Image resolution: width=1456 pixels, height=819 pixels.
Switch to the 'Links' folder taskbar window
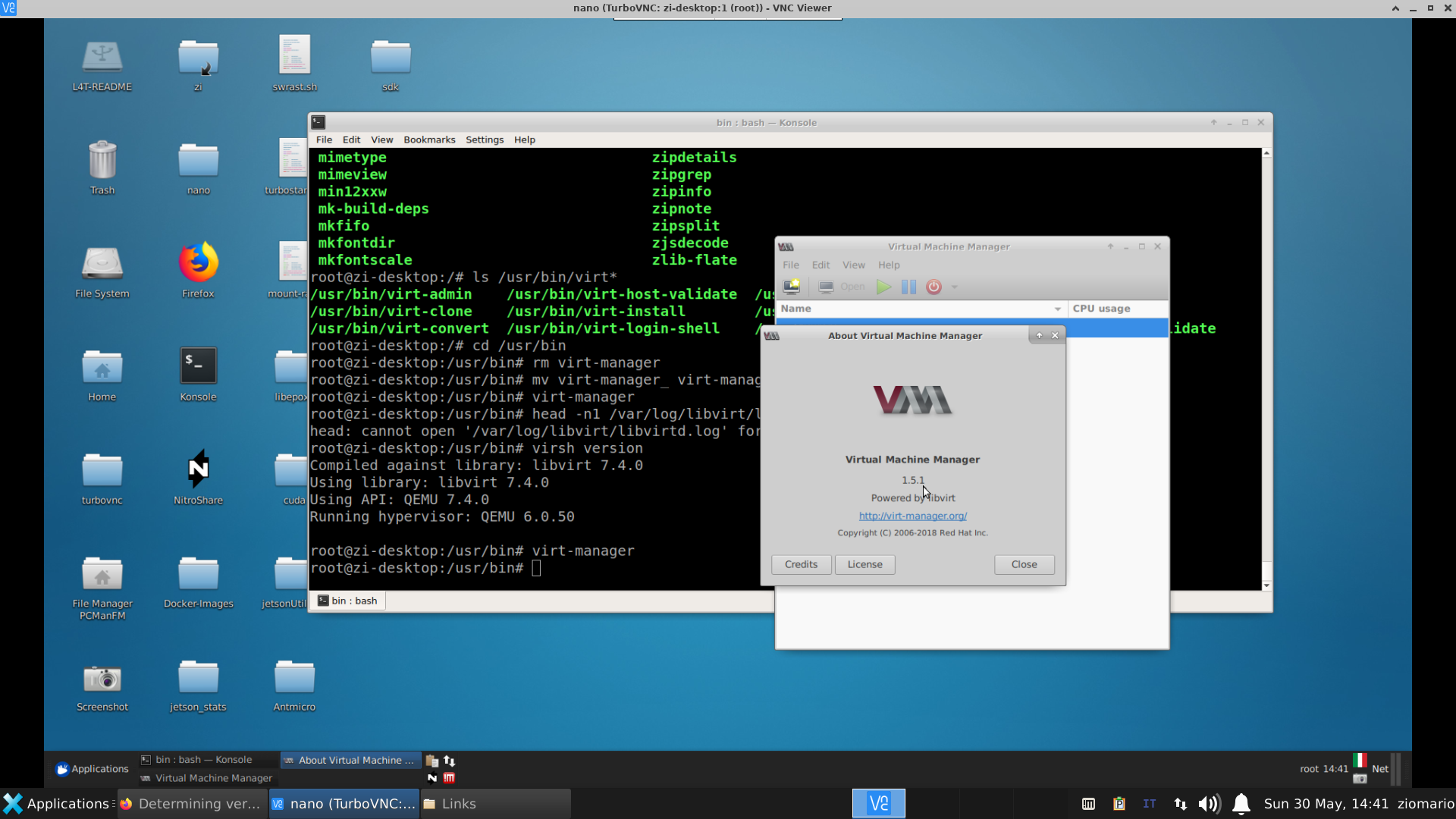494,803
